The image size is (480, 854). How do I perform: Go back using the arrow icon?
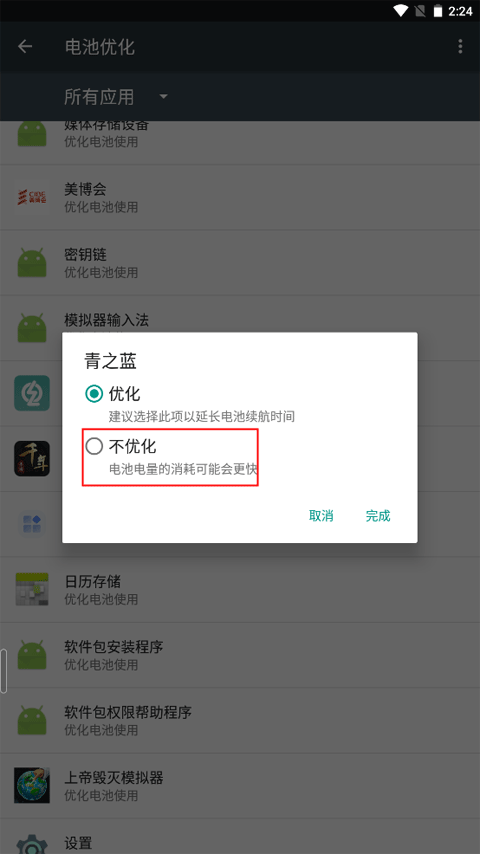click(25, 47)
